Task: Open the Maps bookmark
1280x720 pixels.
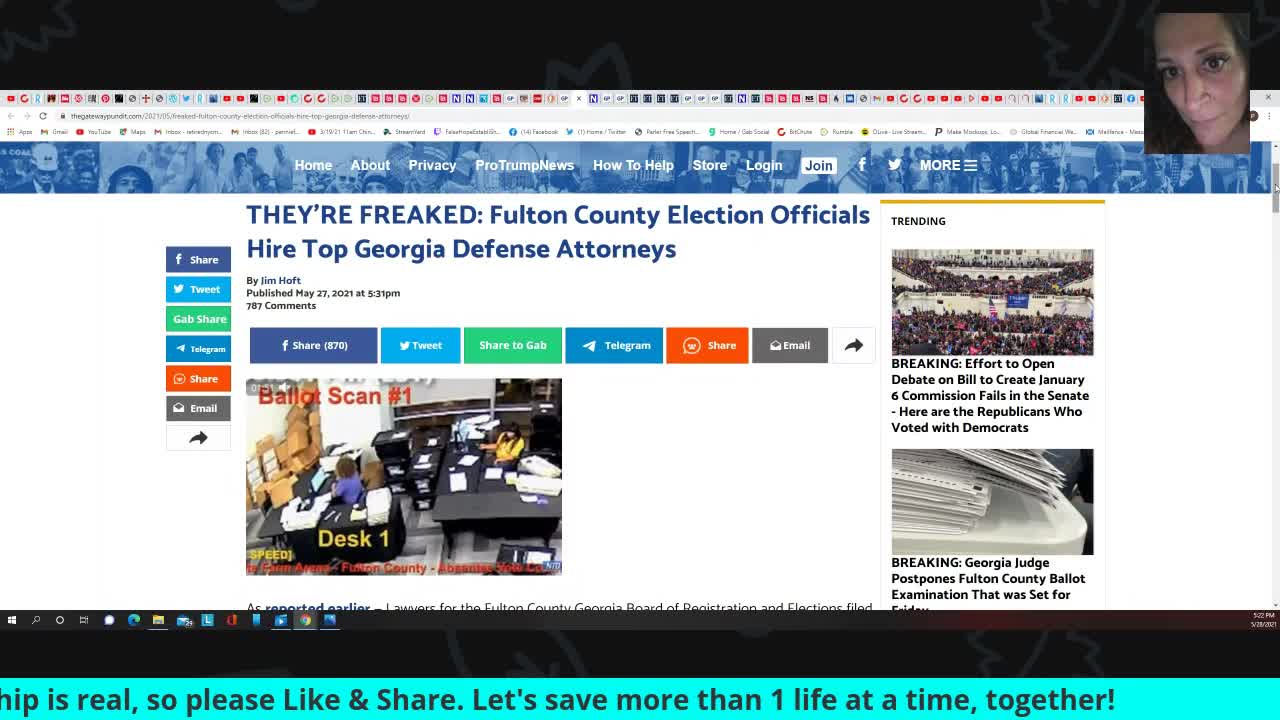Action: click(x=132, y=132)
